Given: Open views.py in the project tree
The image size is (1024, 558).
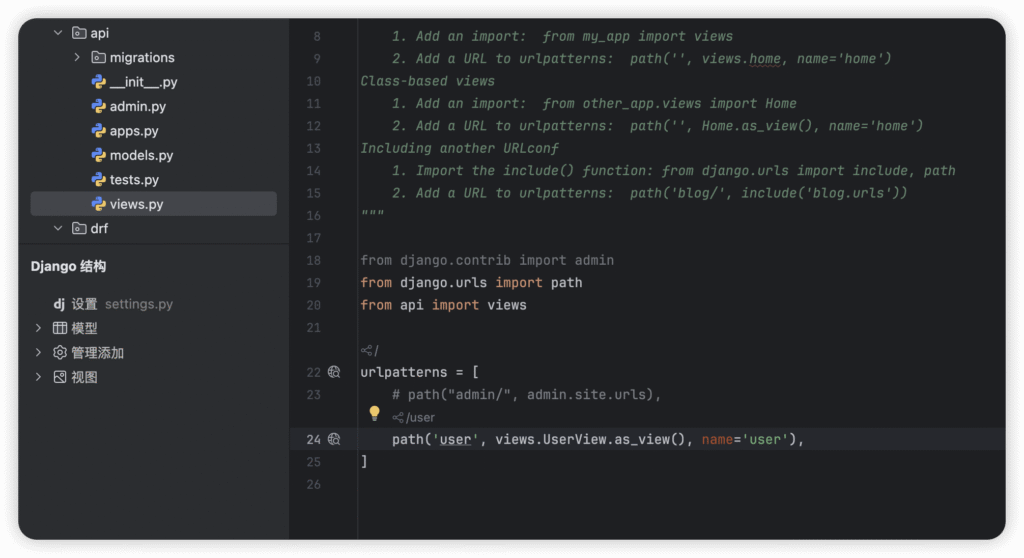Looking at the screenshot, I should pyautogui.click(x=136, y=204).
